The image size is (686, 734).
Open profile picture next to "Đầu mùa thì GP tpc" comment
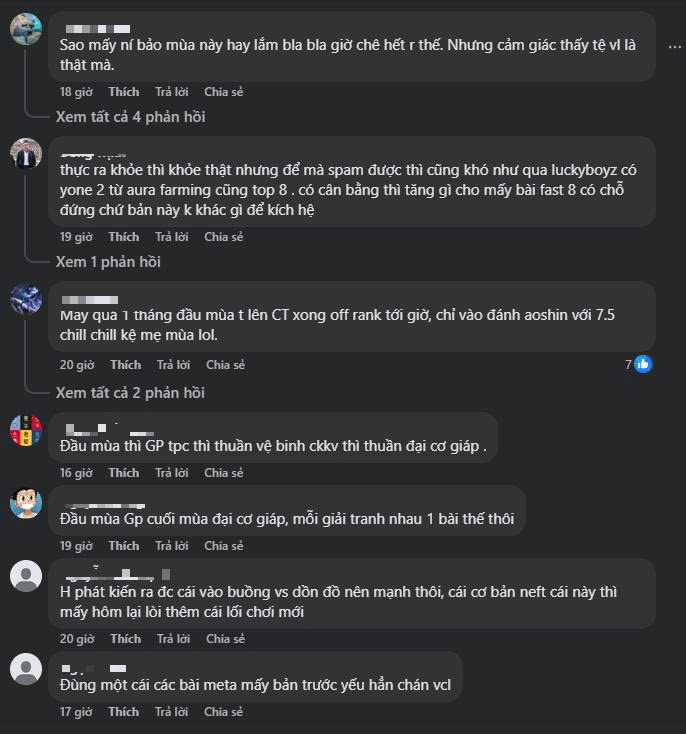pyautogui.click(x=25, y=430)
